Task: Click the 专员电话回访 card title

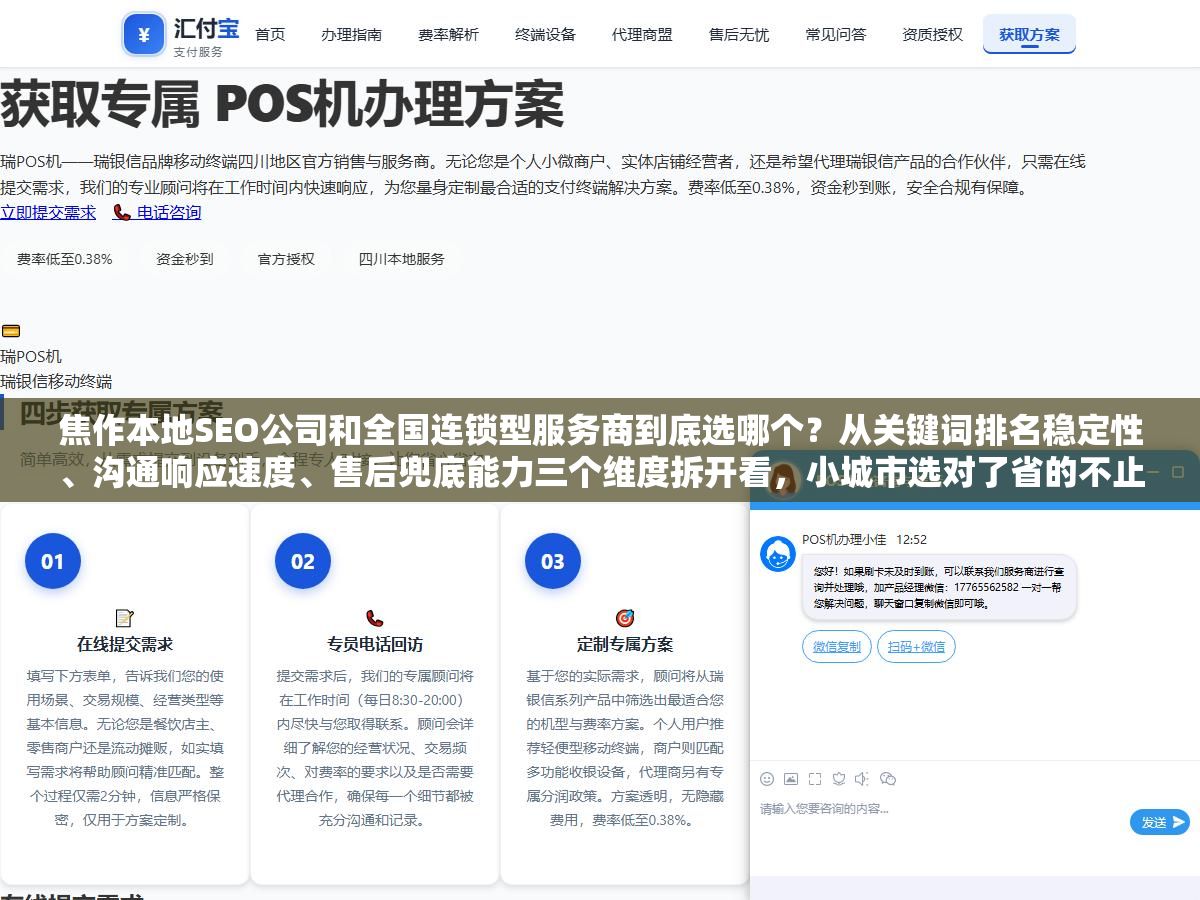Action: 375,644
